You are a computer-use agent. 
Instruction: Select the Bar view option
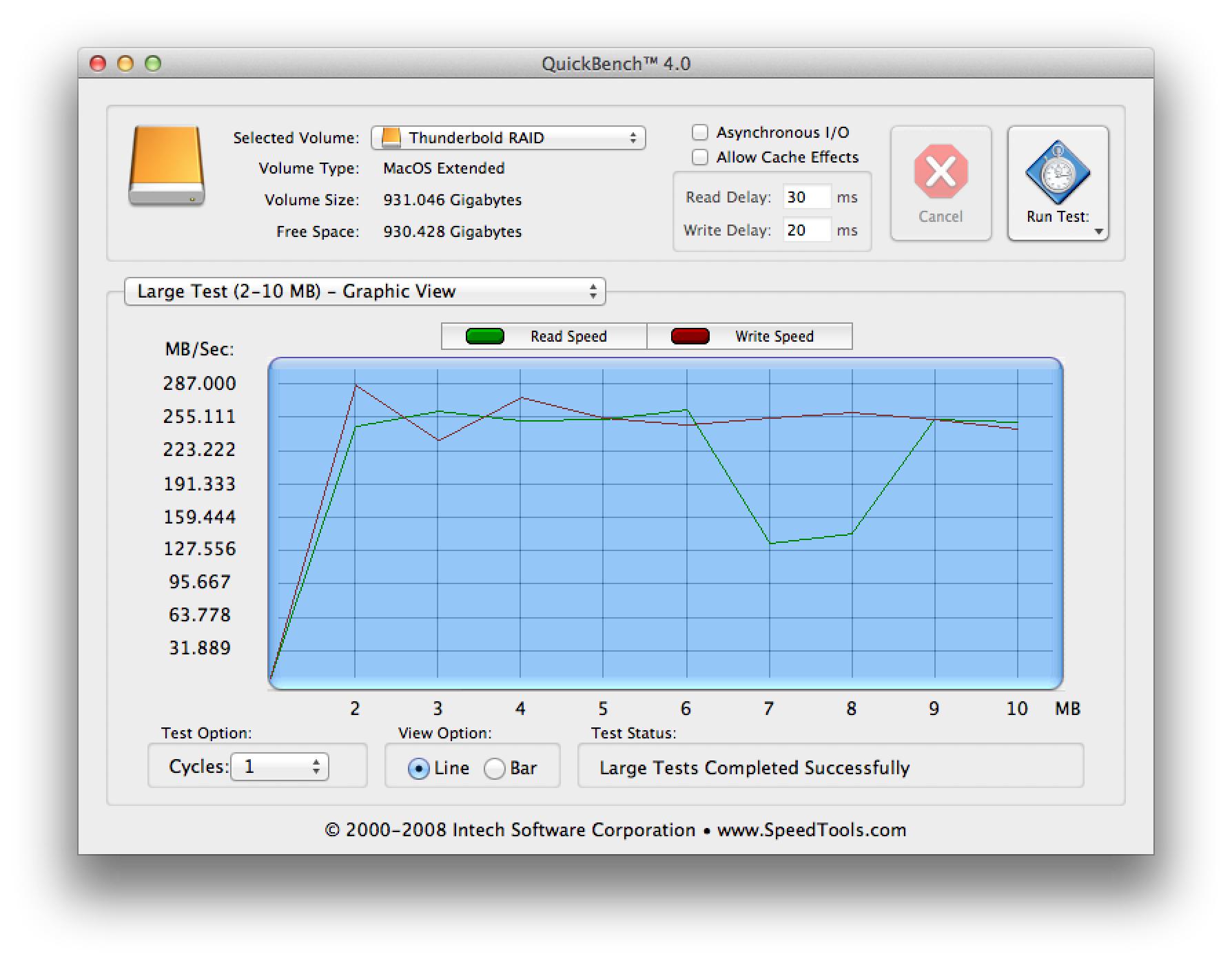point(494,768)
